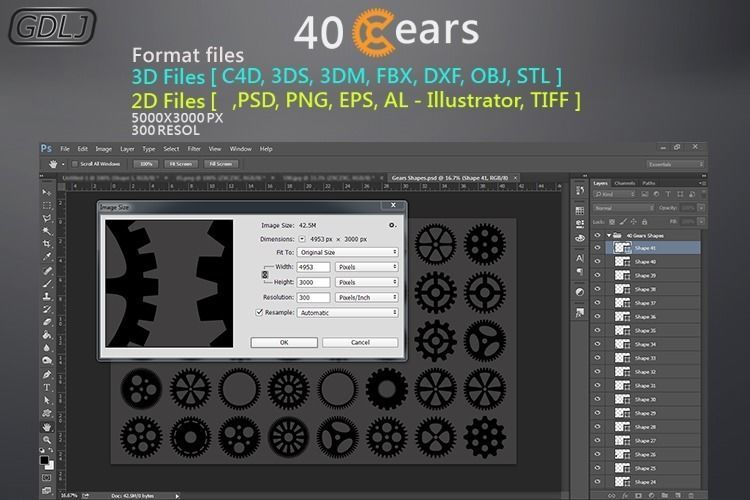Click link layers icon in Layers panel
This screenshot has height=500, width=750.
point(611,495)
